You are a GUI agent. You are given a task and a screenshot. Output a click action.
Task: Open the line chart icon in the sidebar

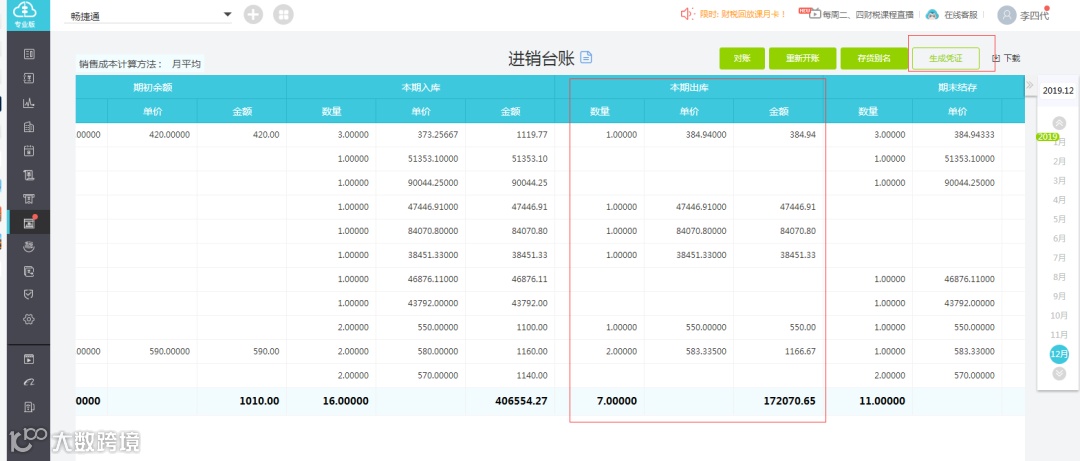tap(29, 103)
